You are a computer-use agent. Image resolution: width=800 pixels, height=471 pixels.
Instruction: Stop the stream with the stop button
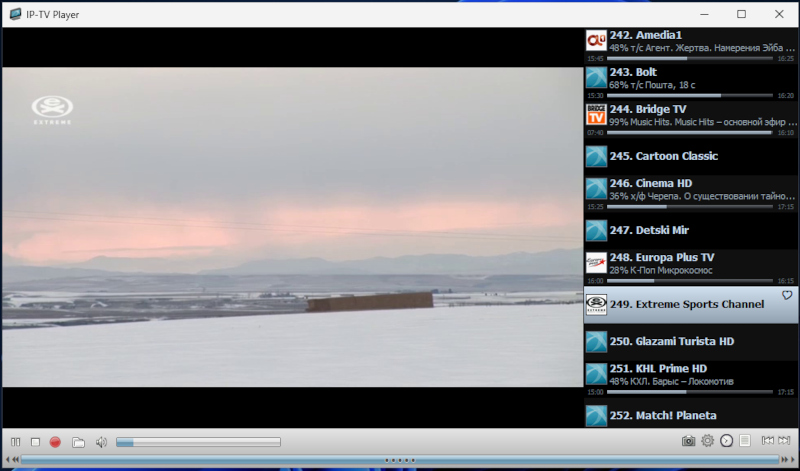35,441
